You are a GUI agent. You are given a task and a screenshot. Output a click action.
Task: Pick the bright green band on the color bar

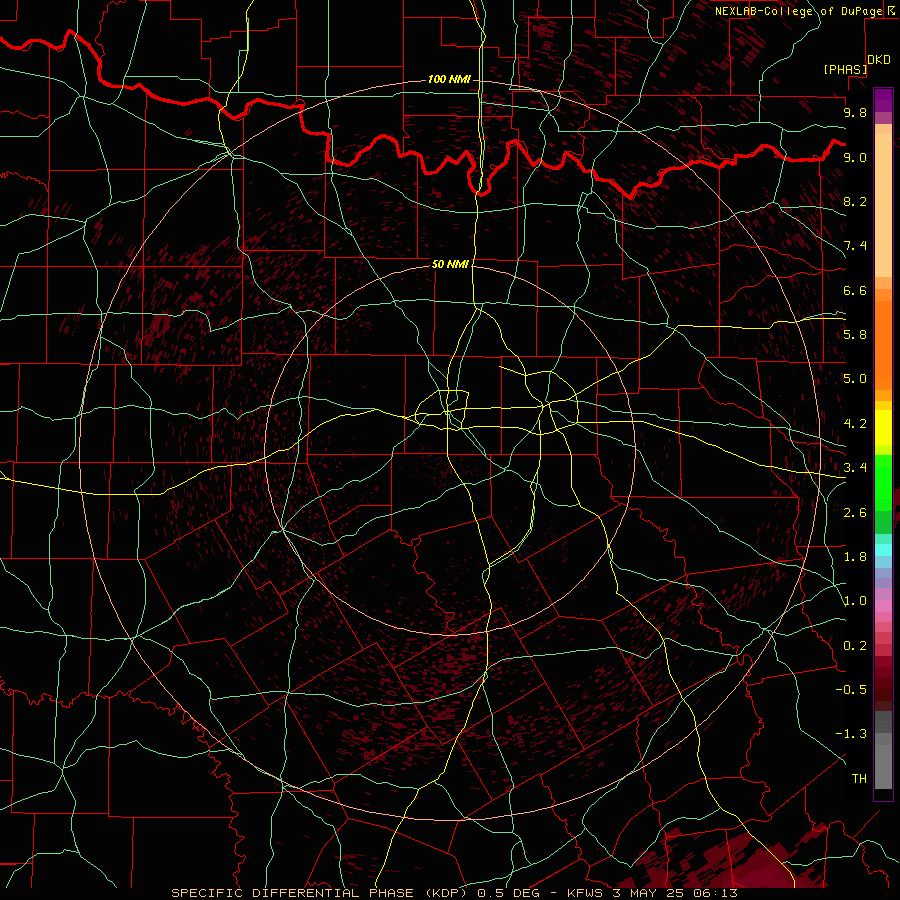coord(883,482)
